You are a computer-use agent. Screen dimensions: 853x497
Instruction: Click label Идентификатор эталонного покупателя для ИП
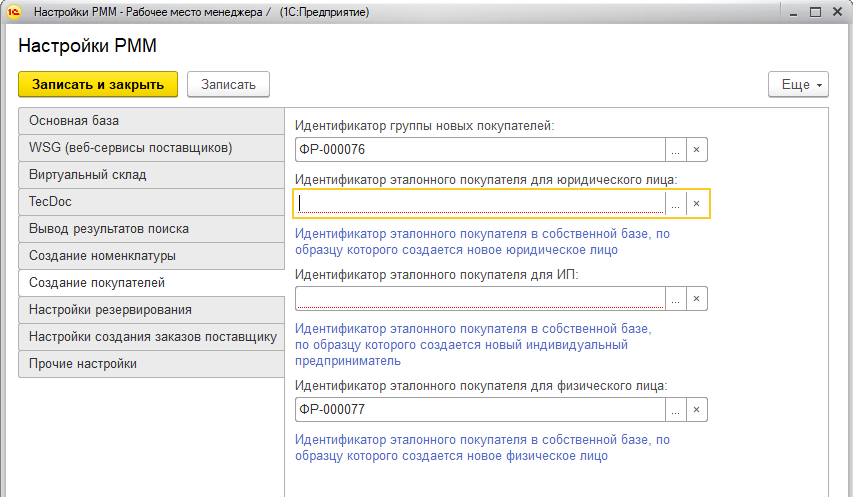tap(436, 275)
